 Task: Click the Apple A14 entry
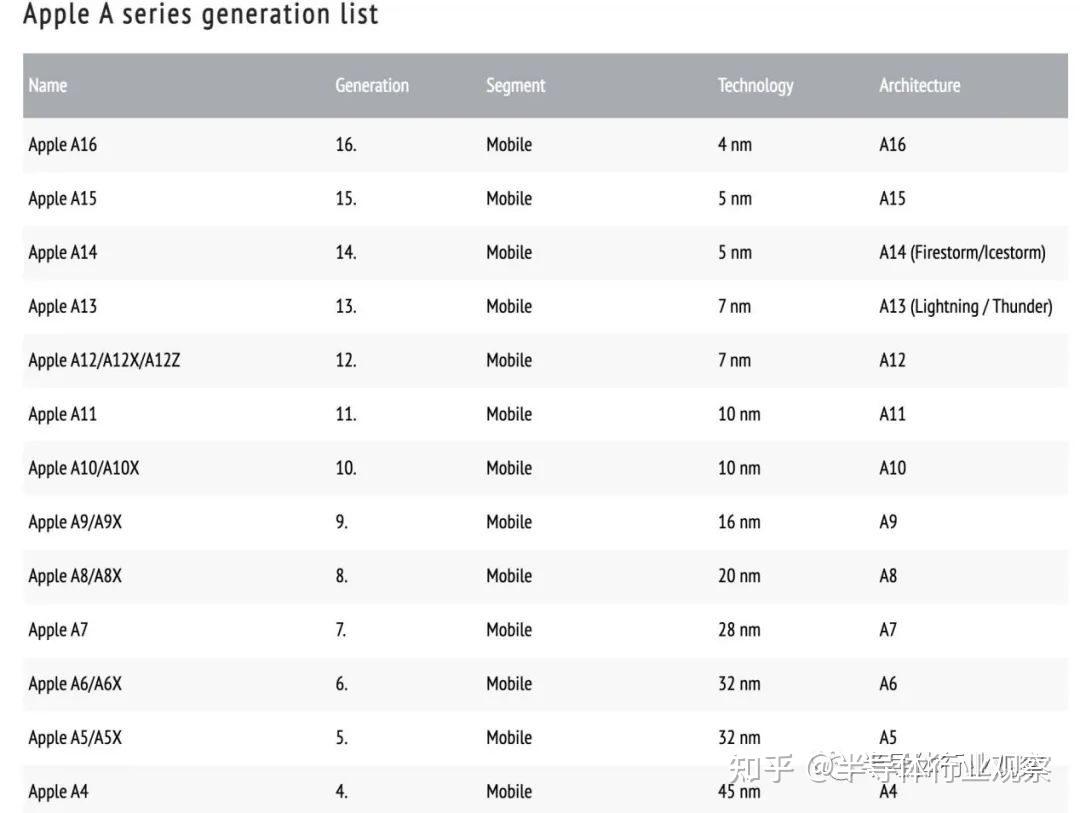[x=62, y=252]
